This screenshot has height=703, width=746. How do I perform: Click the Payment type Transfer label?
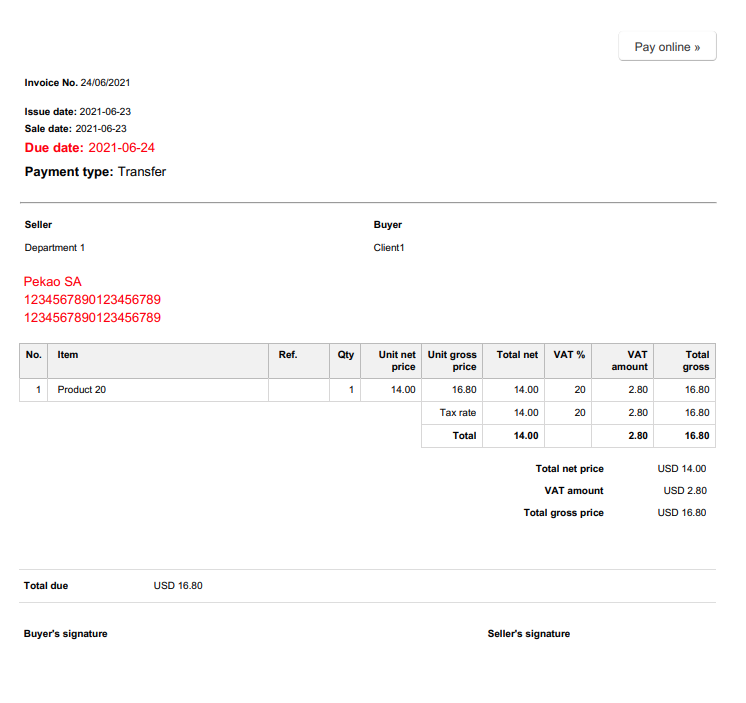pos(95,172)
